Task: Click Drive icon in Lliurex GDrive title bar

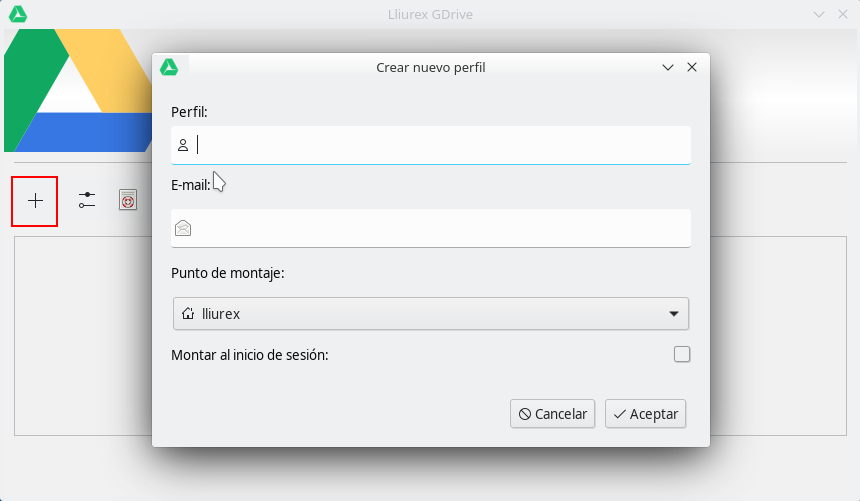Action: [x=17, y=14]
